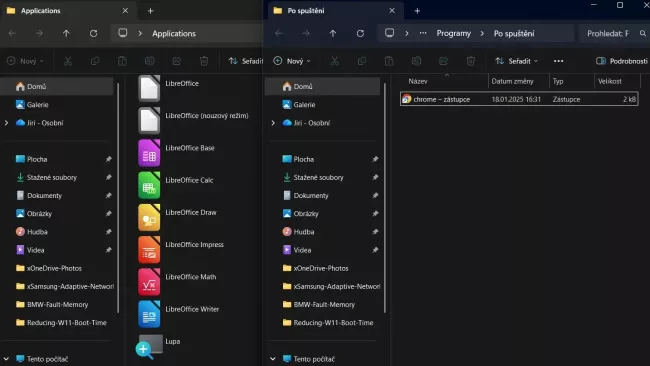The image size is (650, 366).
Task: Click Copy icon in Po spuštění toolbar
Action: 361,61
